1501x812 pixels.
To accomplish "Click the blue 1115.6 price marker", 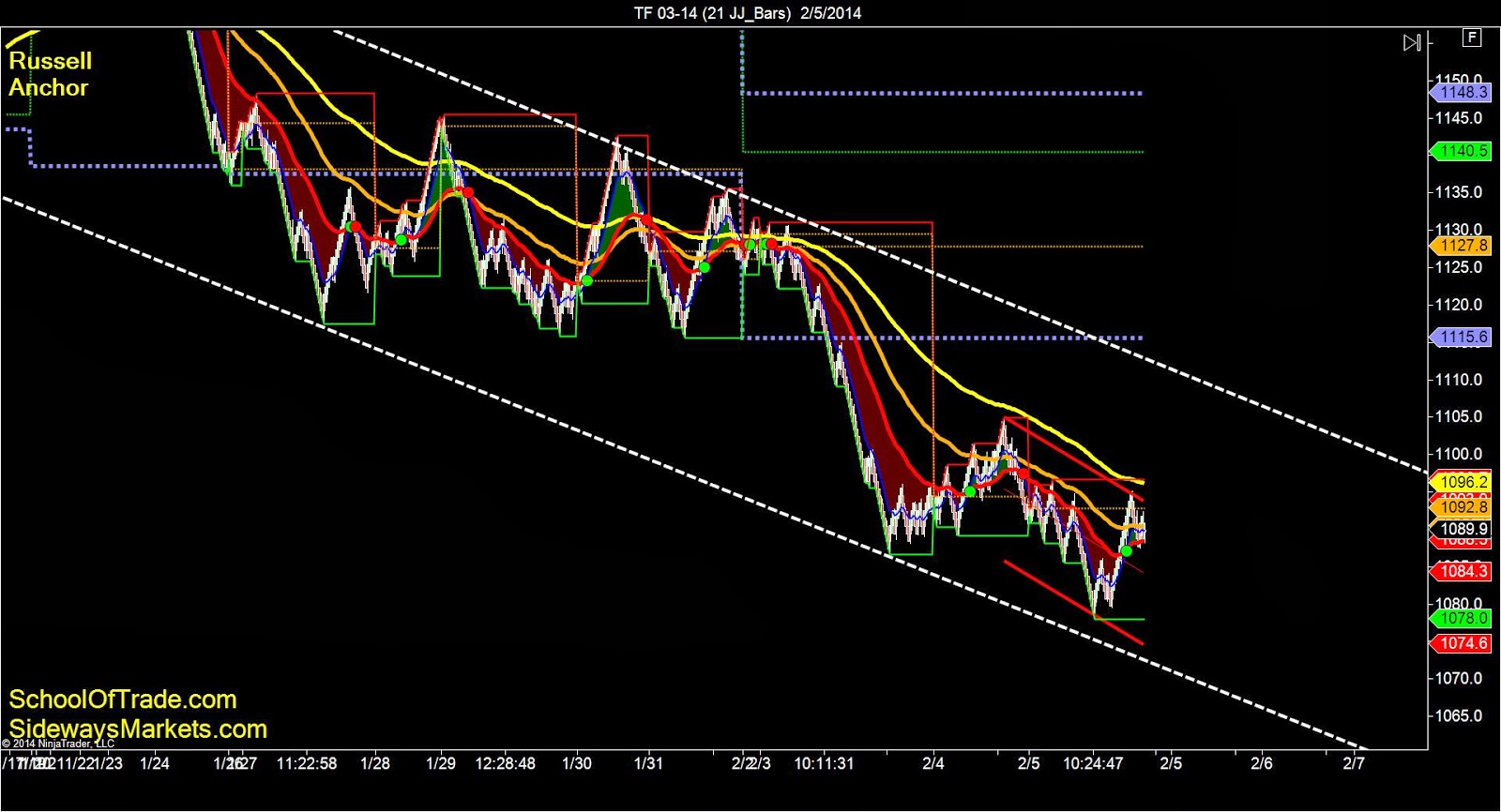I will (1460, 338).
